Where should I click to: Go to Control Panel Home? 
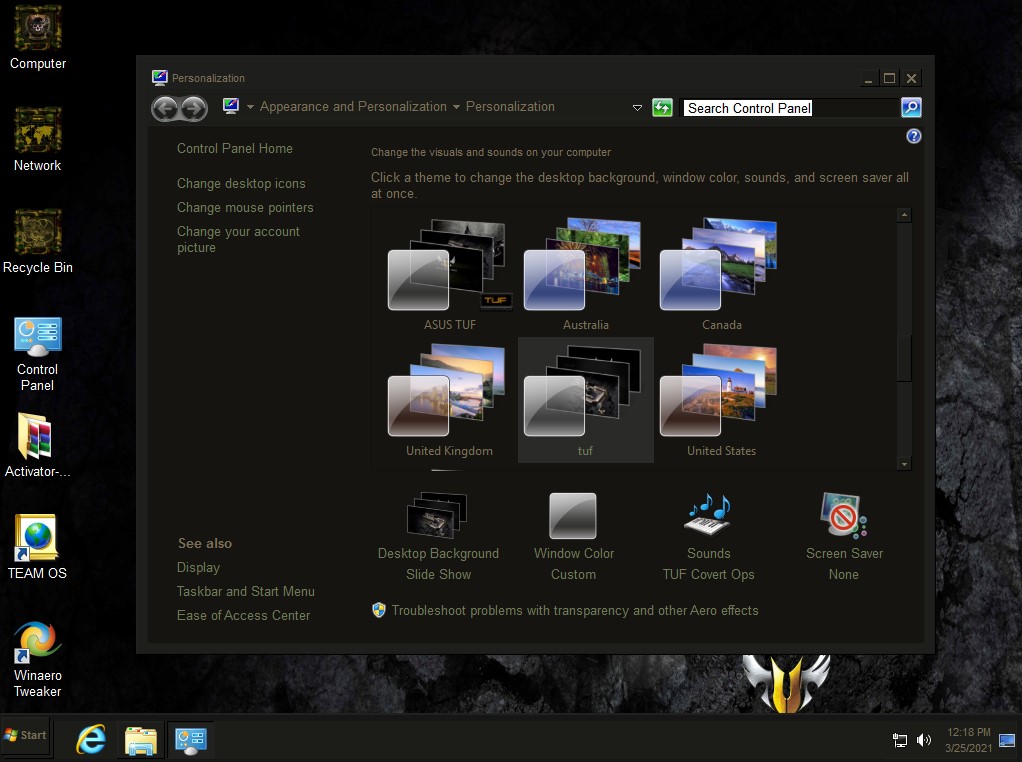click(x=235, y=149)
